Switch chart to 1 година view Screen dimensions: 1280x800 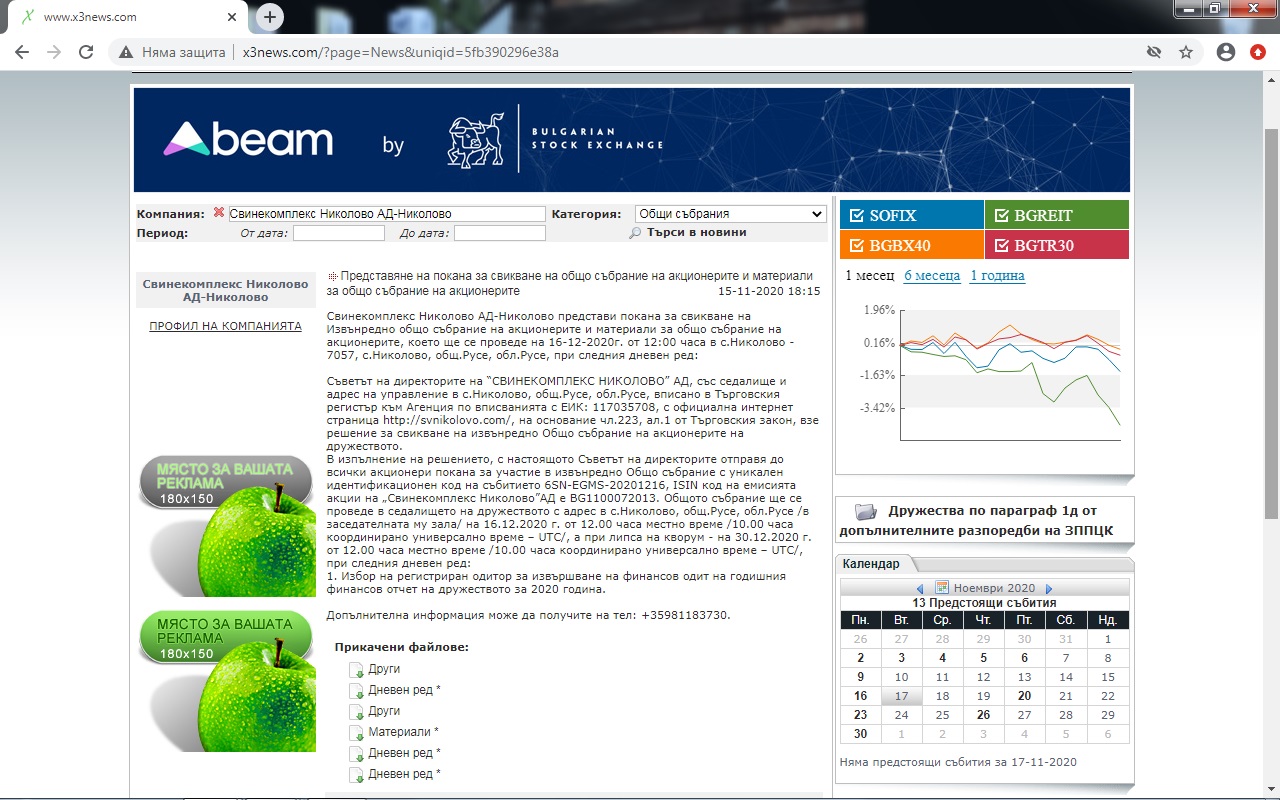click(x=997, y=276)
